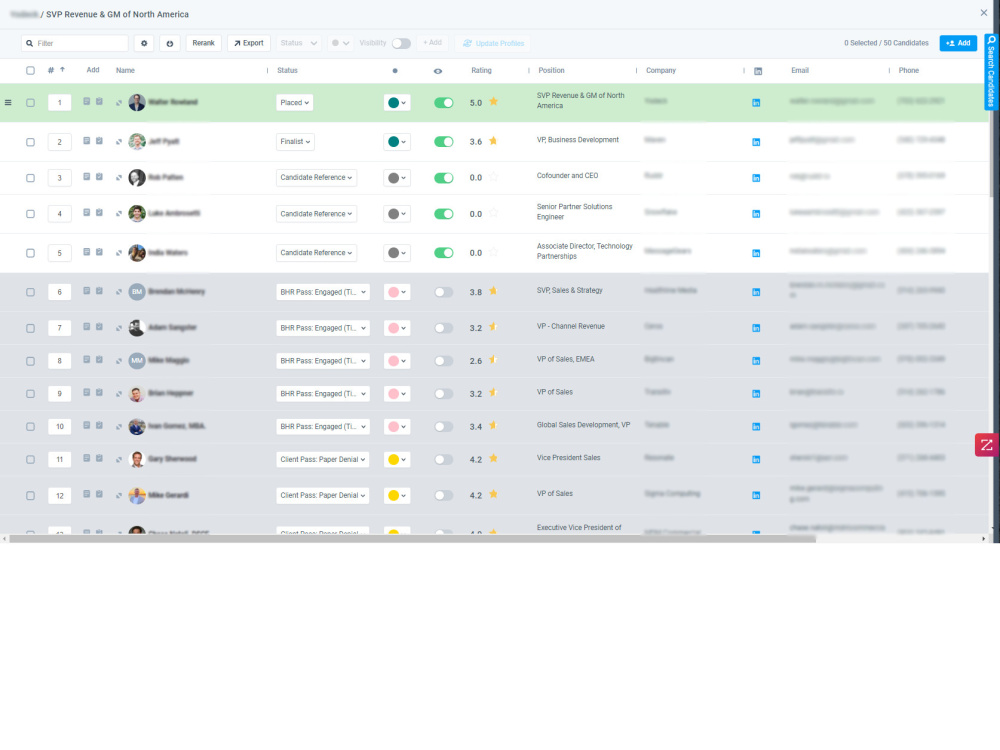Expand candidate details arrow in row 7
The height and width of the screenshot is (750, 1000).
(119, 328)
